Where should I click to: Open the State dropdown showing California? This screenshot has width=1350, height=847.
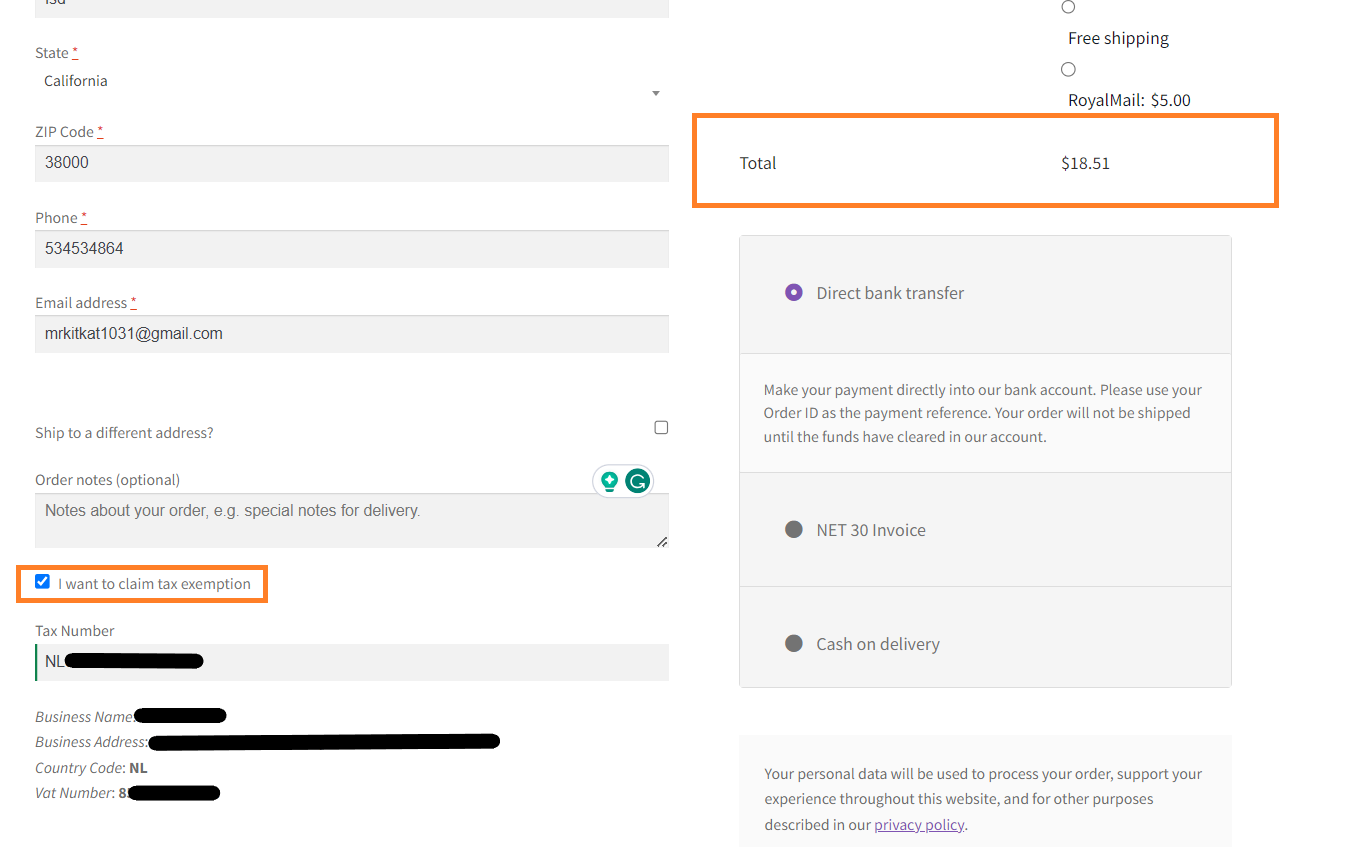click(x=352, y=82)
